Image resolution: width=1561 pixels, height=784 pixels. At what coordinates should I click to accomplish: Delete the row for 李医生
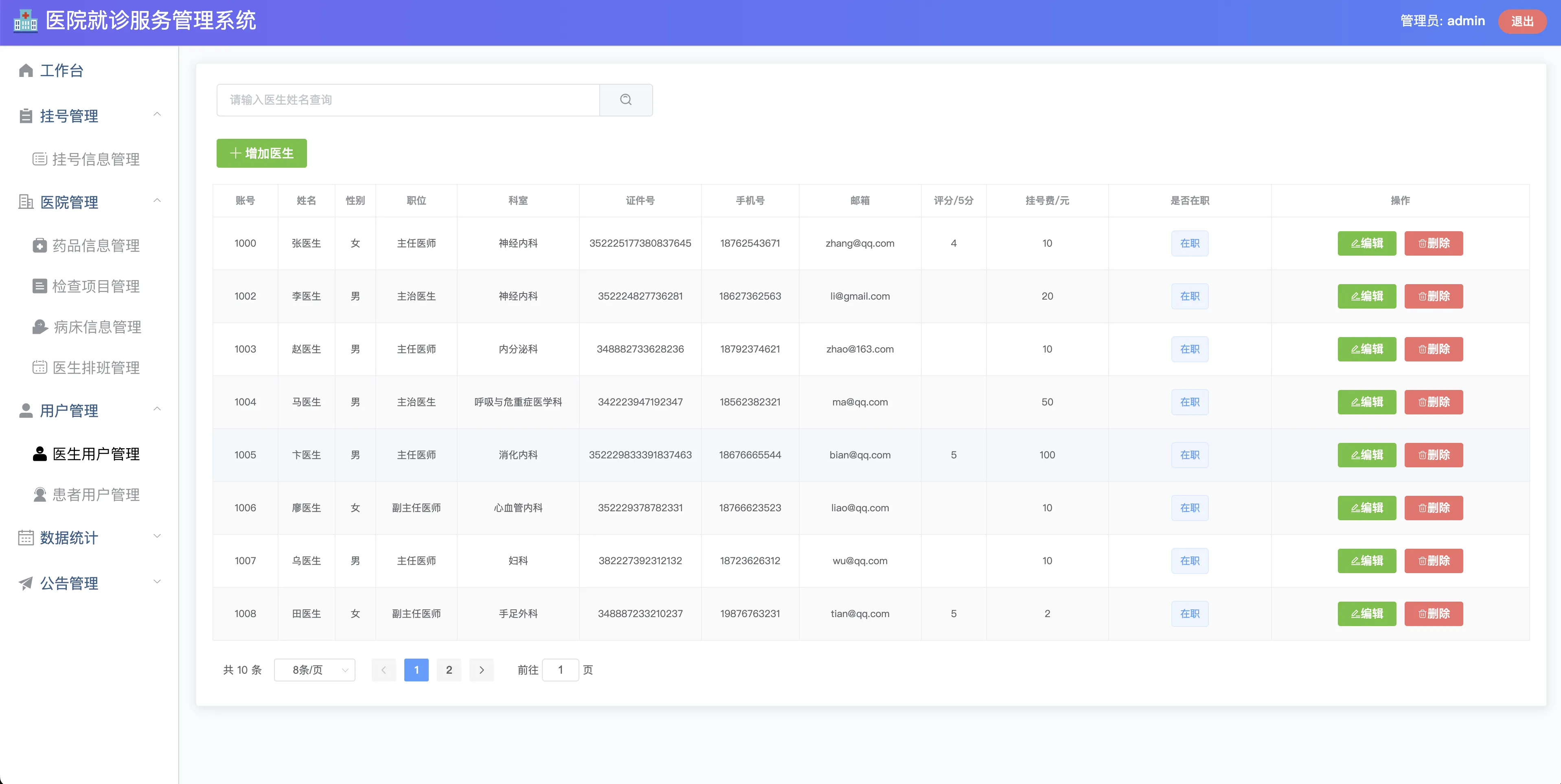point(1433,296)
